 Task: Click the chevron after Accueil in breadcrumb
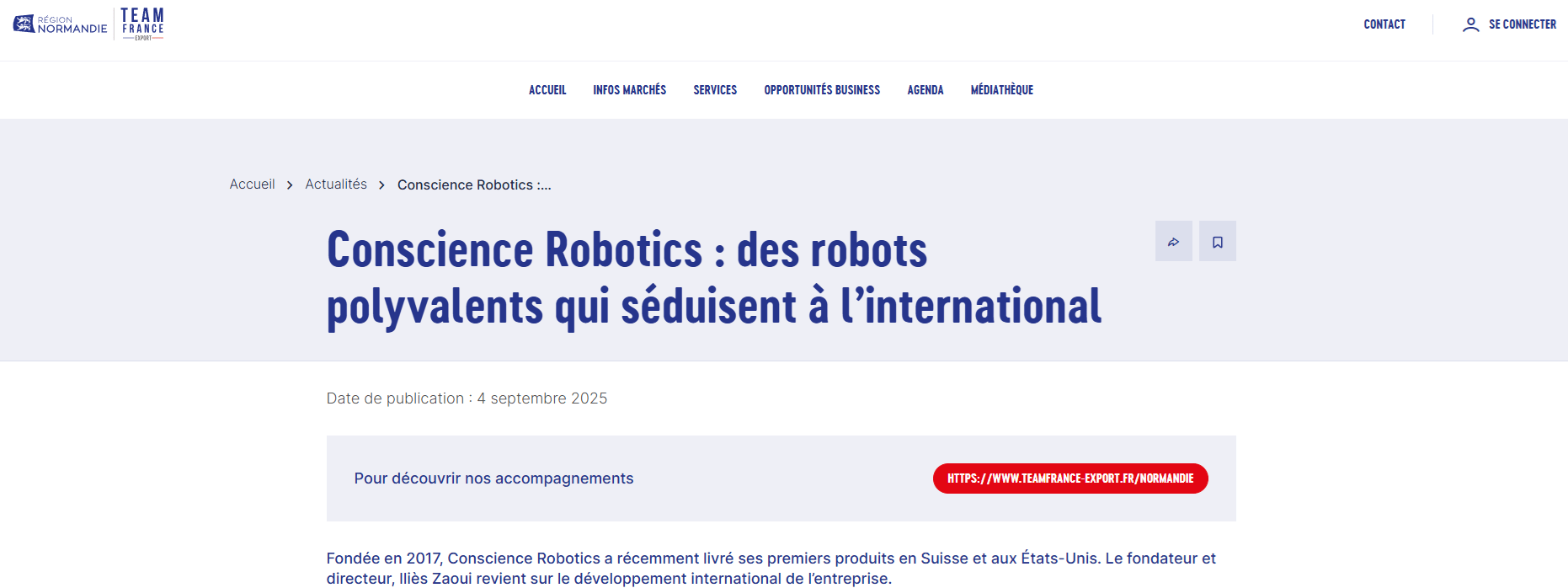tap(290, 184)
